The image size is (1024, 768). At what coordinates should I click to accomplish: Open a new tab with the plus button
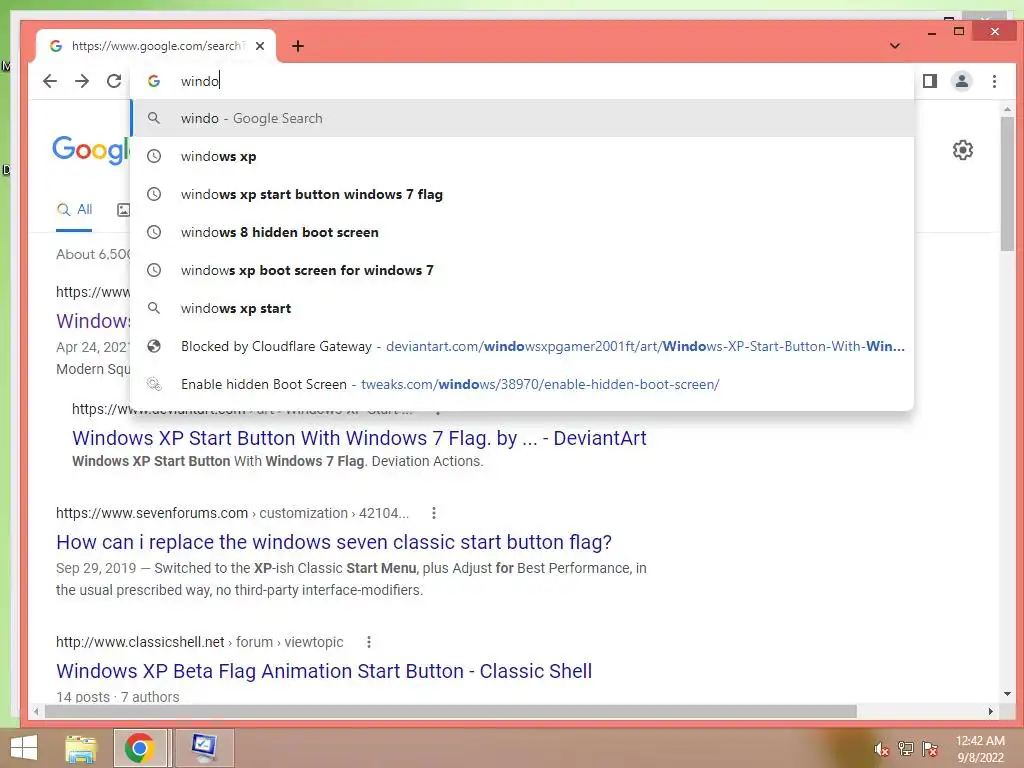(x=298, y=46)
